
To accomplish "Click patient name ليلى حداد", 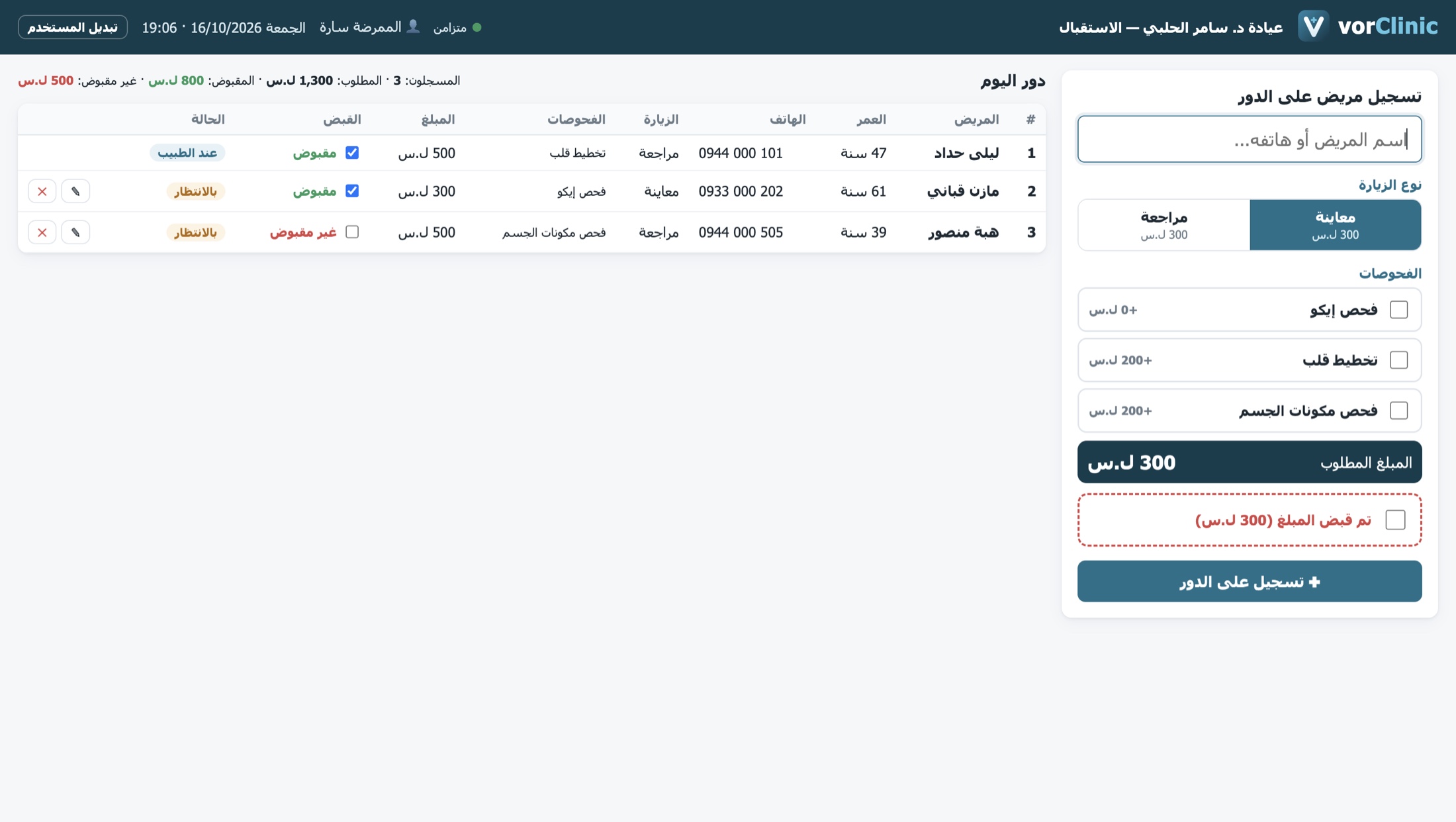I will [x=966, y=153].
